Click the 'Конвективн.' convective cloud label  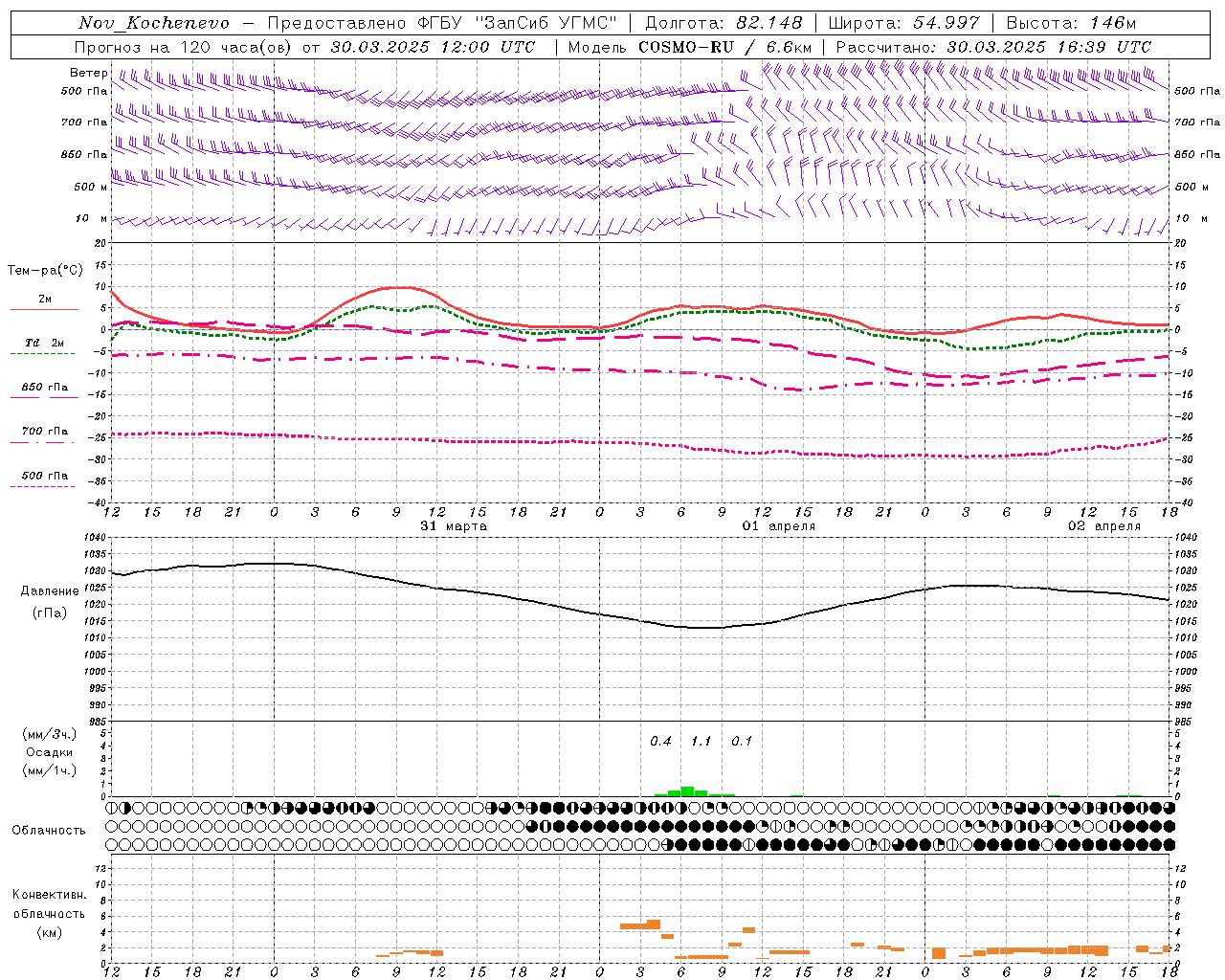coord(50,895)
